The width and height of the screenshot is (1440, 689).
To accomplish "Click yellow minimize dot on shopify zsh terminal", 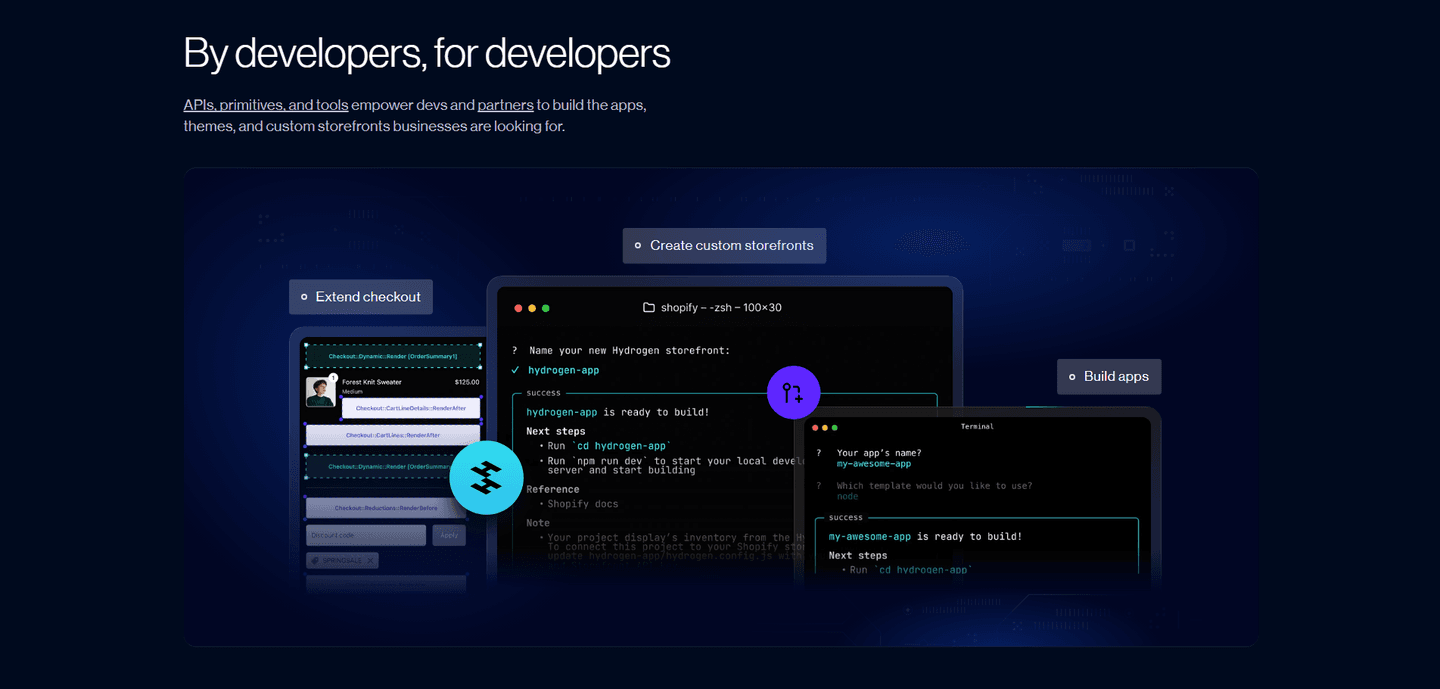I will pyautogui.click(x=532, y=308).
